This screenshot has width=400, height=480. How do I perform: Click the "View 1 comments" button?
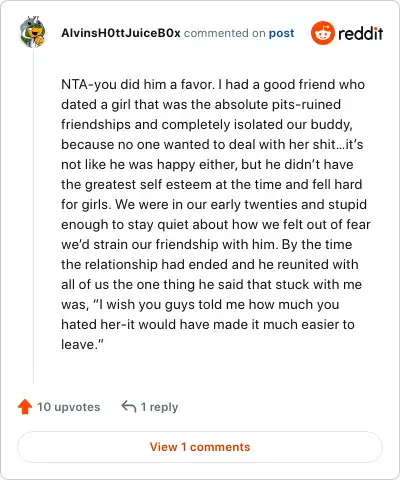(x=200, y=447)
